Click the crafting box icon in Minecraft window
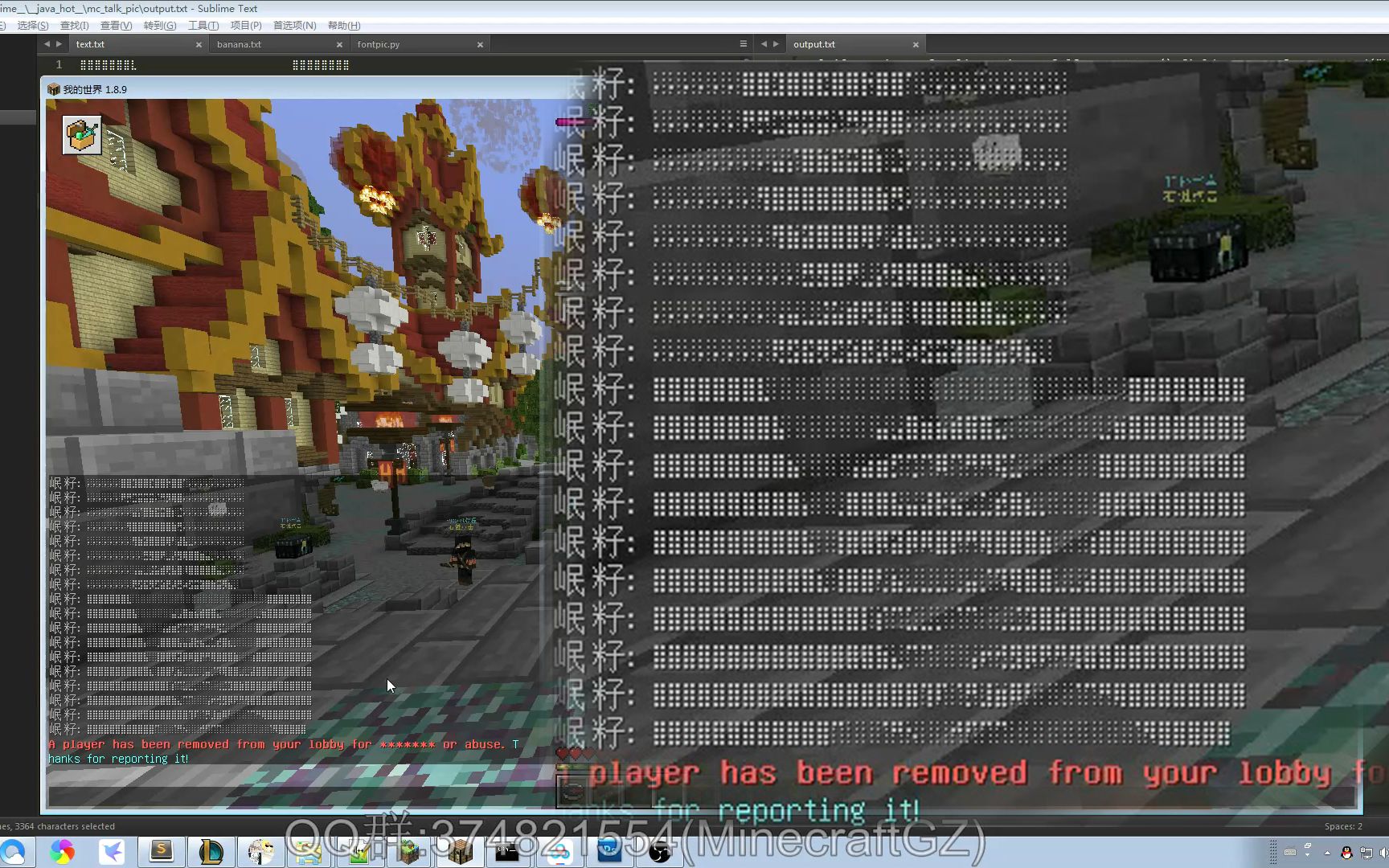Viewport: 1389px width, 868px height. [x=82, y=135]
